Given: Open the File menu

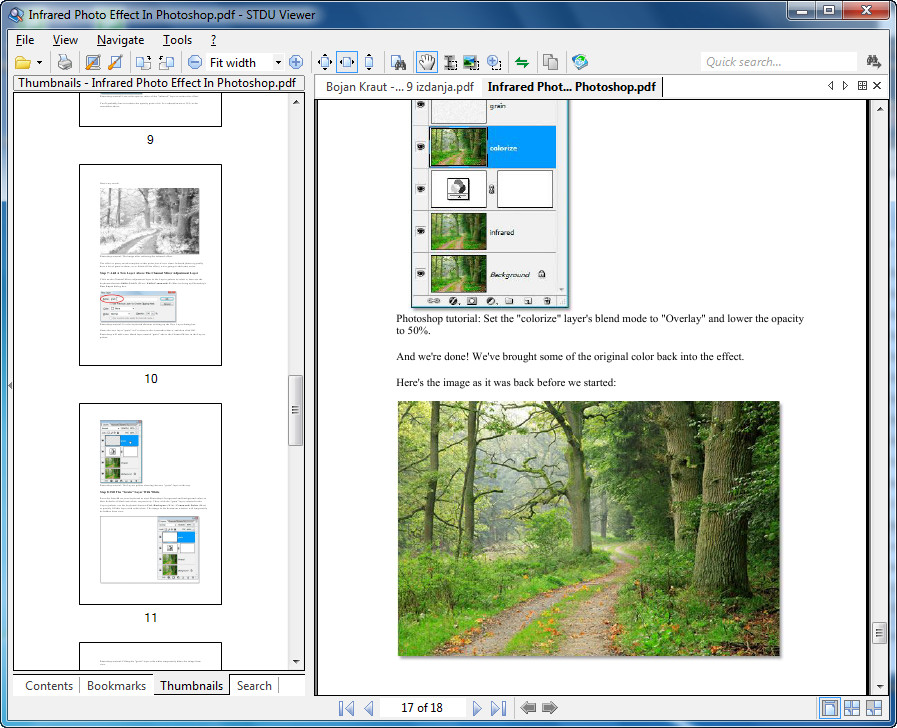Looking at the screenshot, I should pyautogui.click(x=25, y=40).
